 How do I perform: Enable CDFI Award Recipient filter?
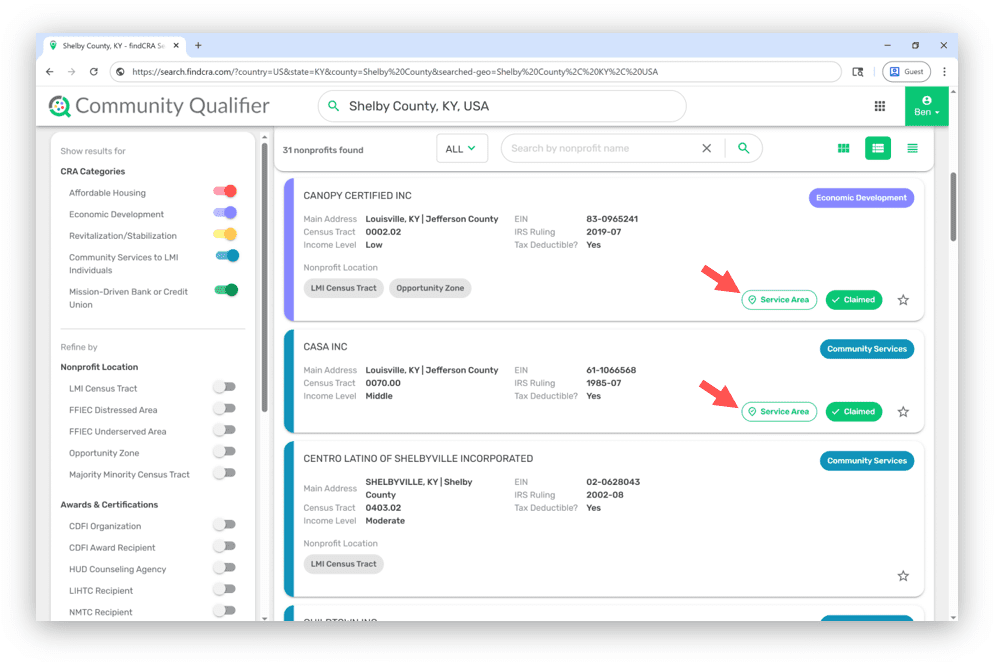(225, 546)
